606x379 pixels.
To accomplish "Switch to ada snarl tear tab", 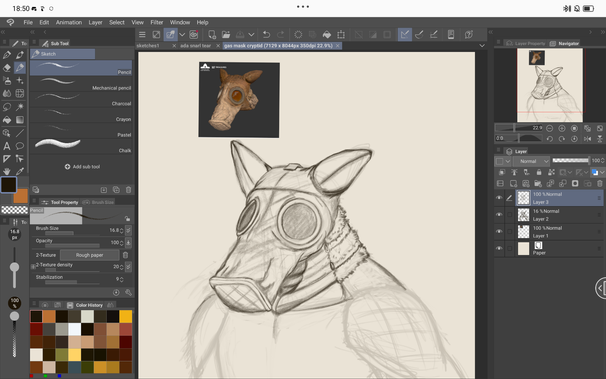I will [x=196, y=46].
